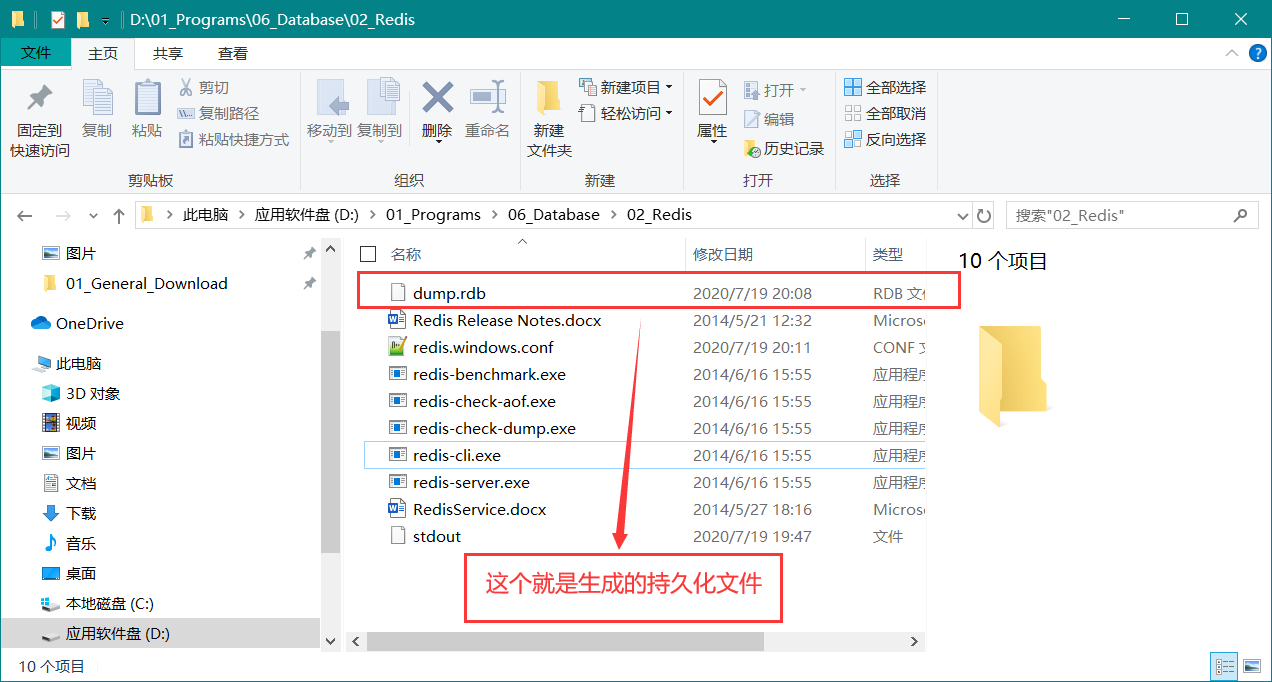The height and width of the screenshot is (682, 1272).
Task: Click the Pin to Quick Access icon
Action: 39,100
